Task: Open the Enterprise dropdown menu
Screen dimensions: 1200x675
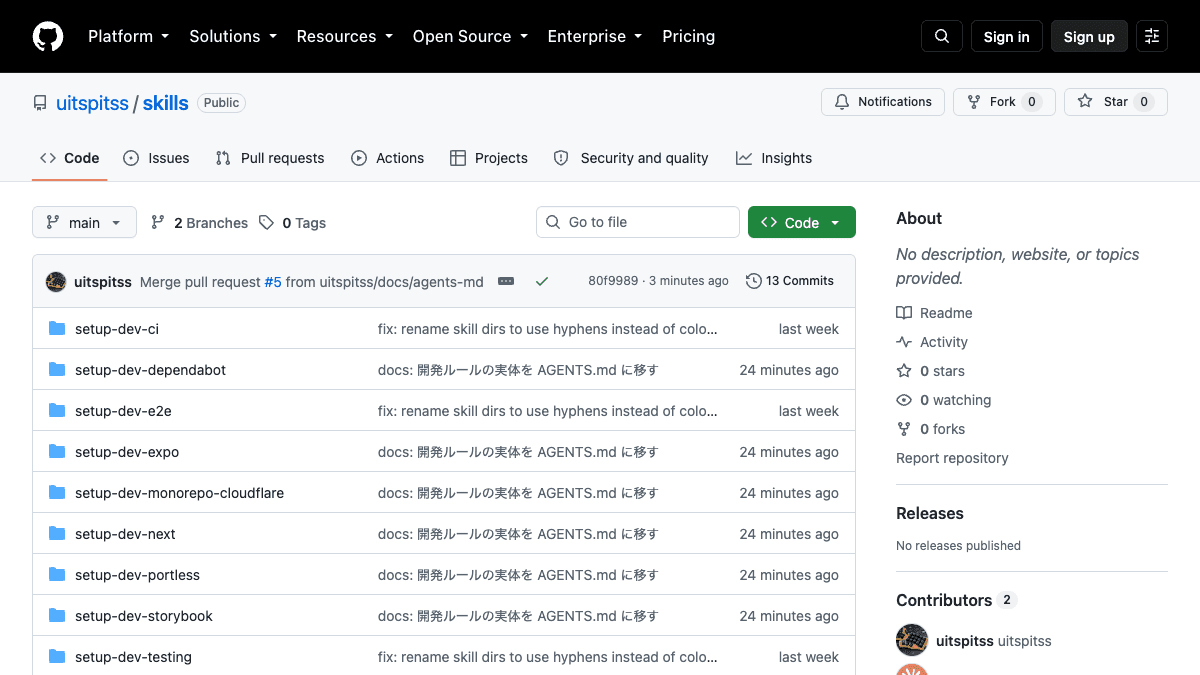Action: click(595, 36)
